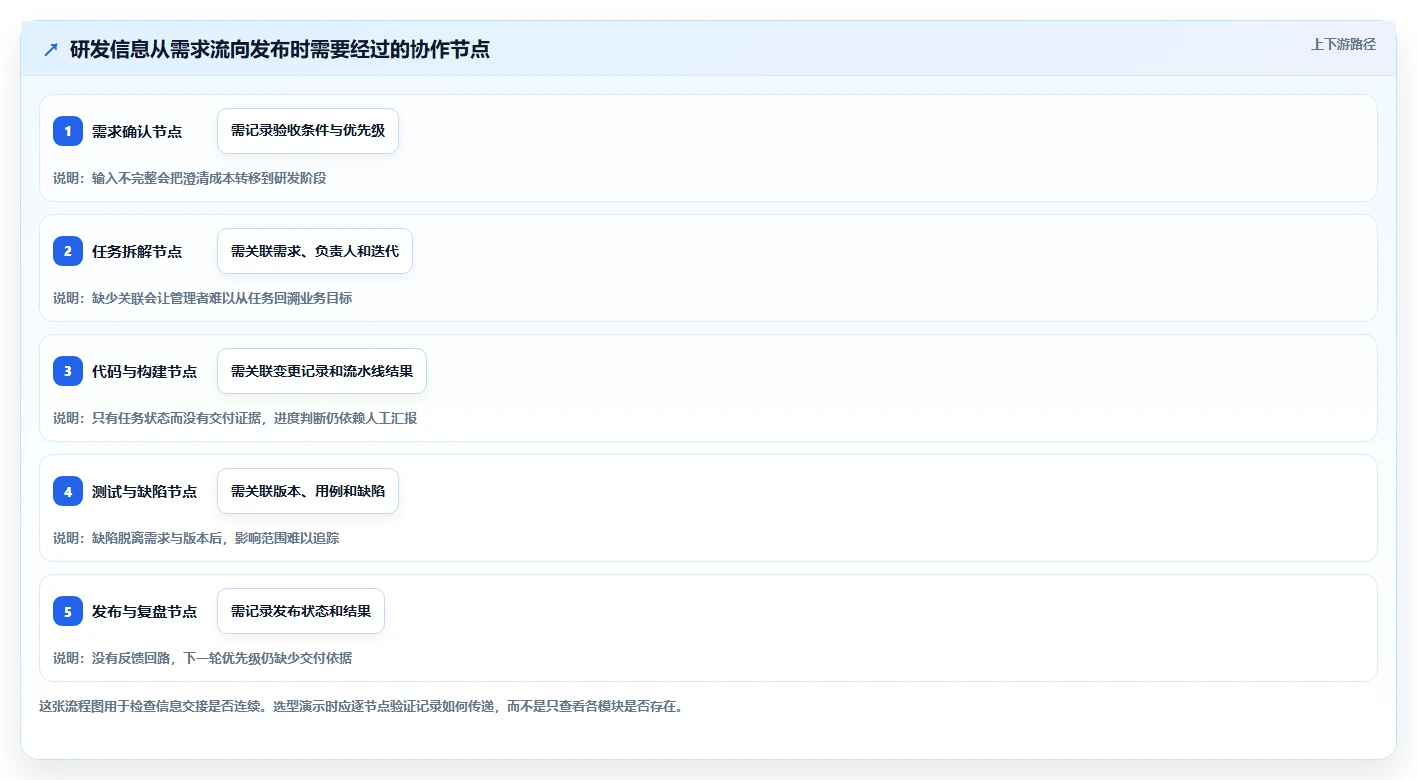Screen dimensions: 1417x780
Task: Click step number 4 badge
Action: [x=68, y=491]
